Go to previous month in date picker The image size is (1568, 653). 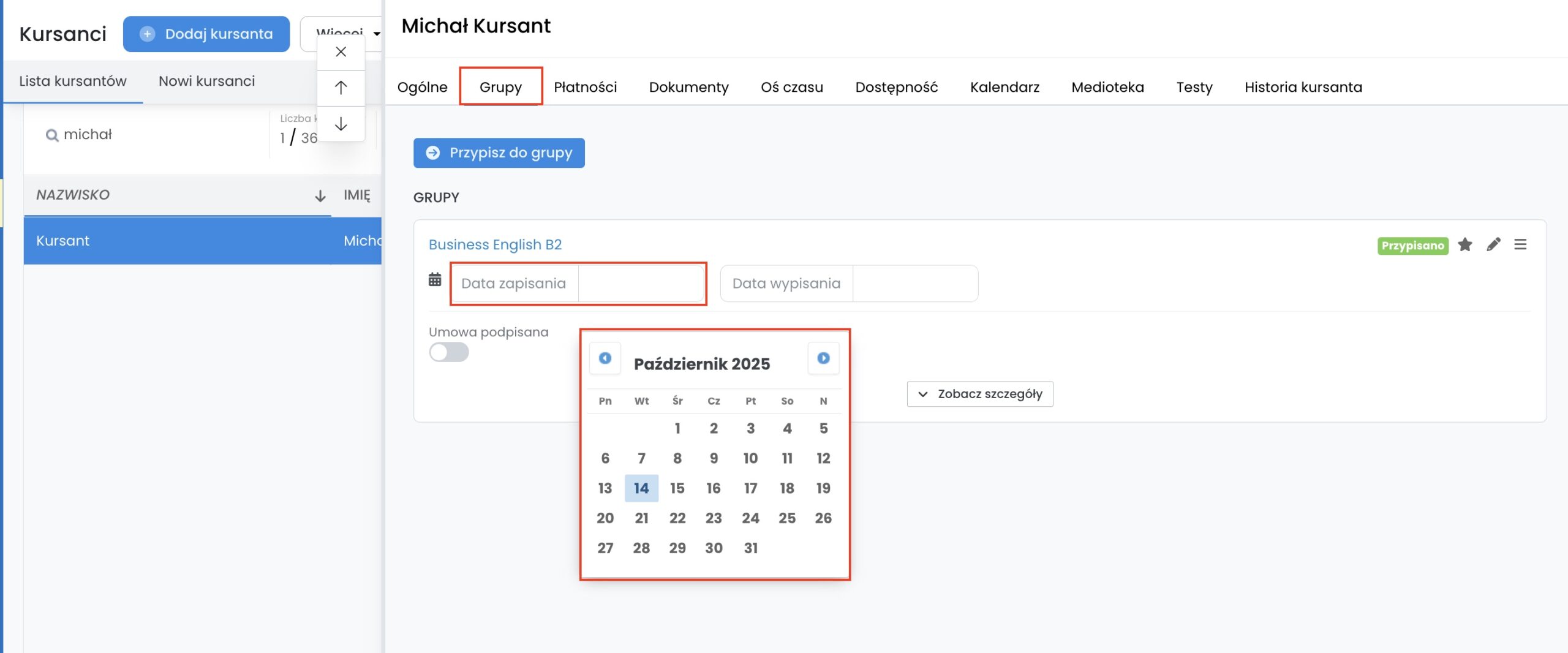[605, 358]
